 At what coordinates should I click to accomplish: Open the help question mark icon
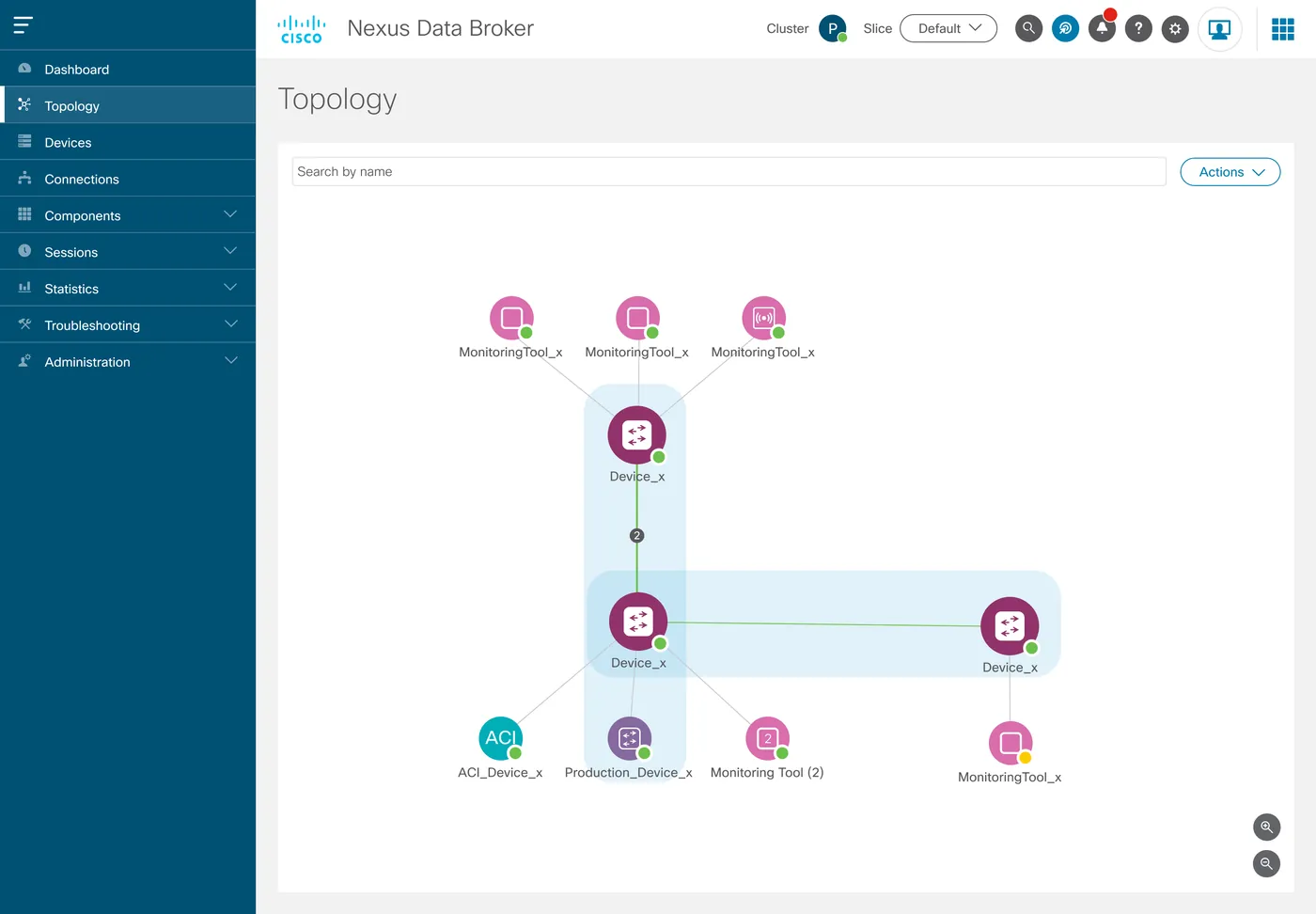pos(1138,28)
